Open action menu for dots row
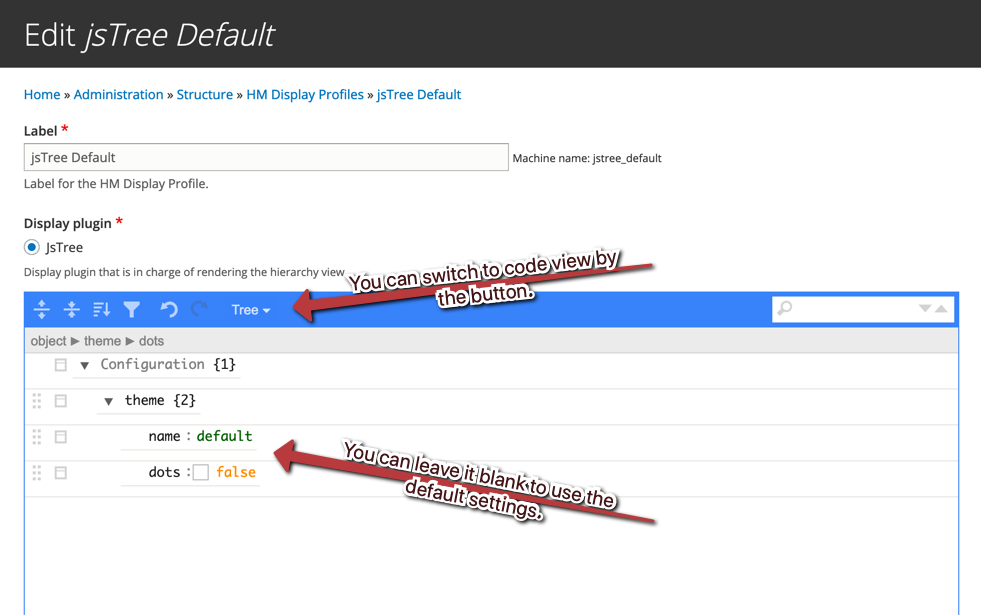 coord(61,473)
